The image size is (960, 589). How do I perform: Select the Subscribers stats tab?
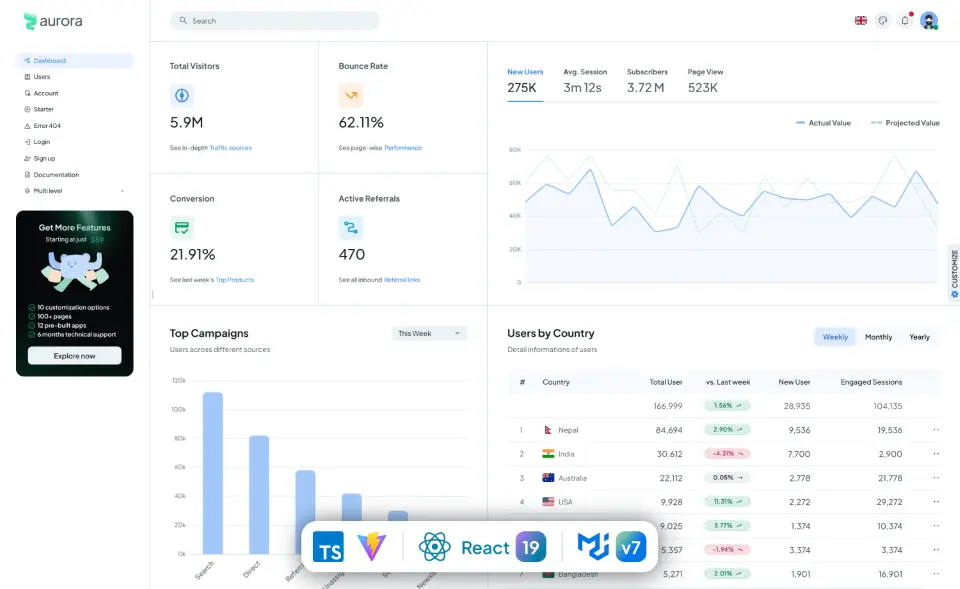[x=647, y=78]
